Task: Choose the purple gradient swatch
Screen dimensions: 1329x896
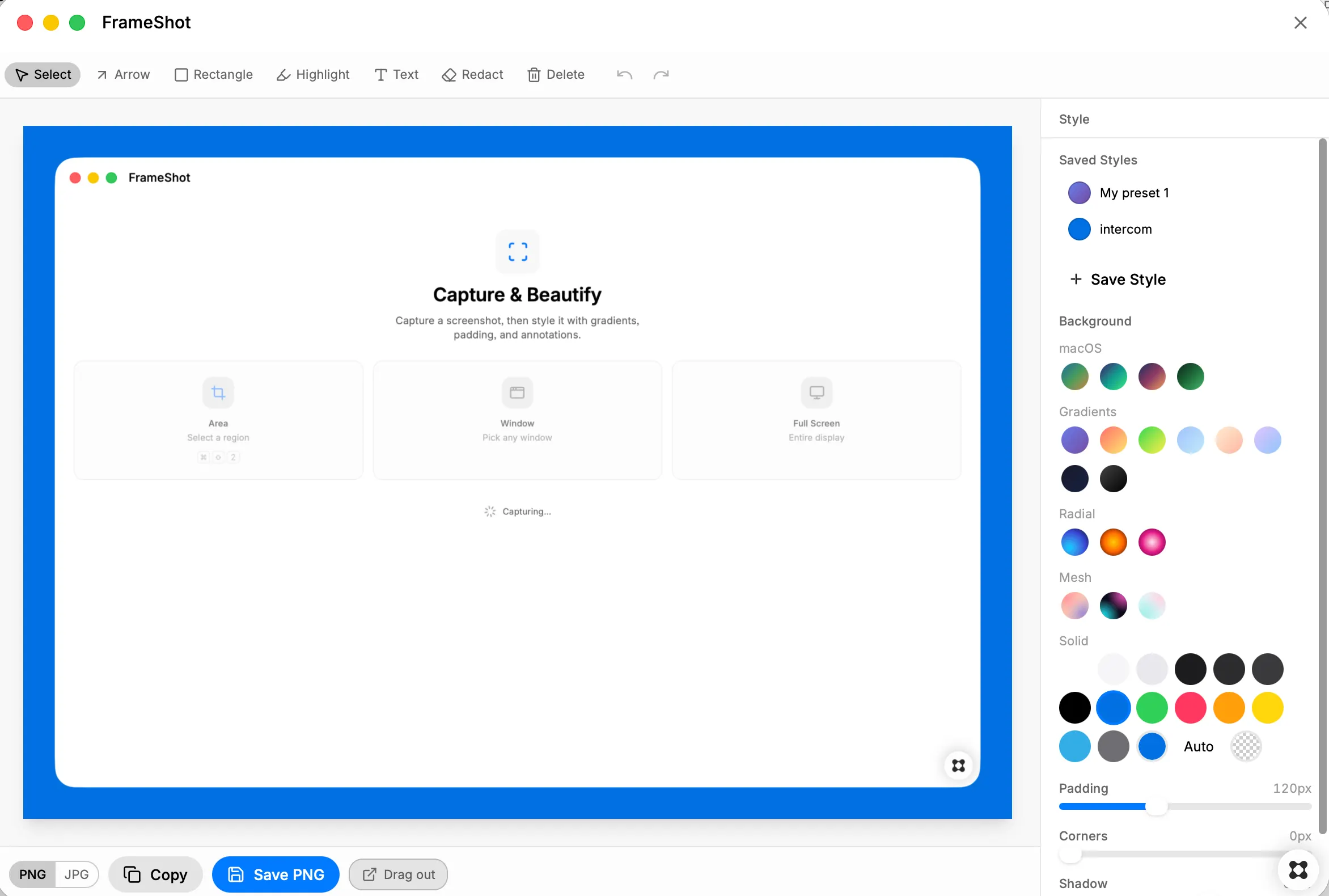Action: (1075, 440)
